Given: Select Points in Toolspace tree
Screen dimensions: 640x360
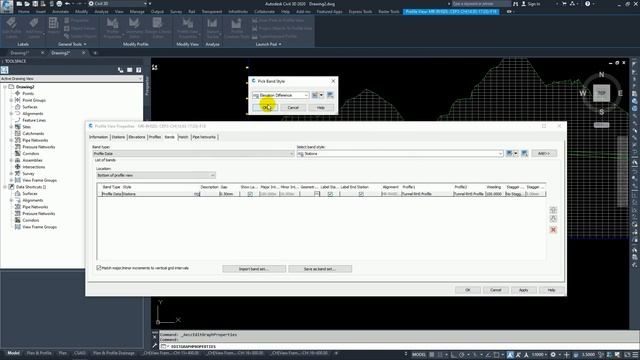Looking at the screenshot, I should click(x=28, y=93).
